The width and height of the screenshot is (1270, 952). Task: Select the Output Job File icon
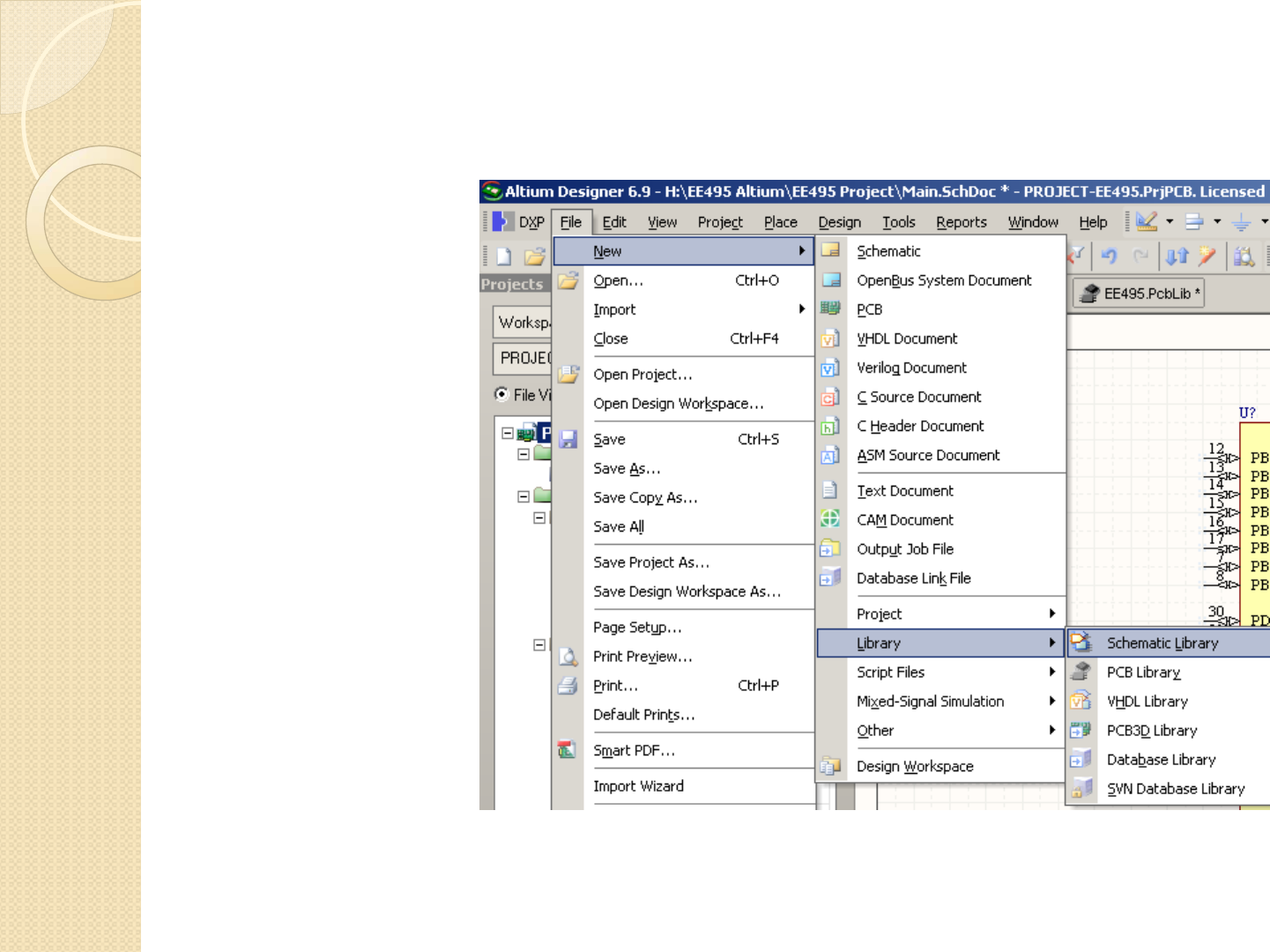point(830,548)
